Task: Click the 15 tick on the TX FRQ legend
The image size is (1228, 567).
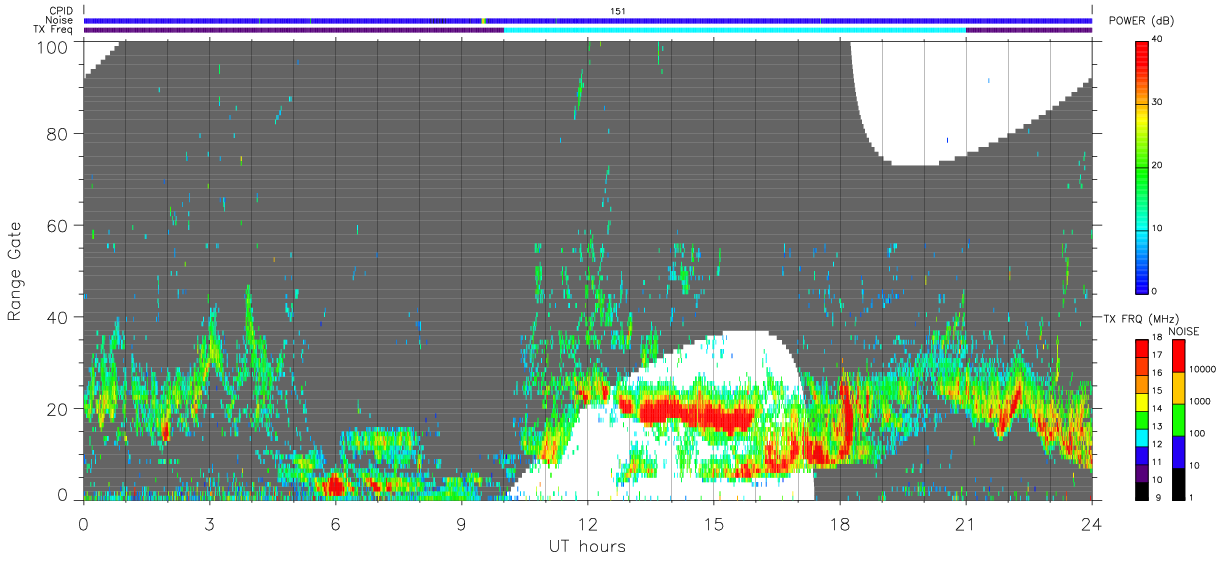Action: pyautogui.click(x=1158, y=391)
